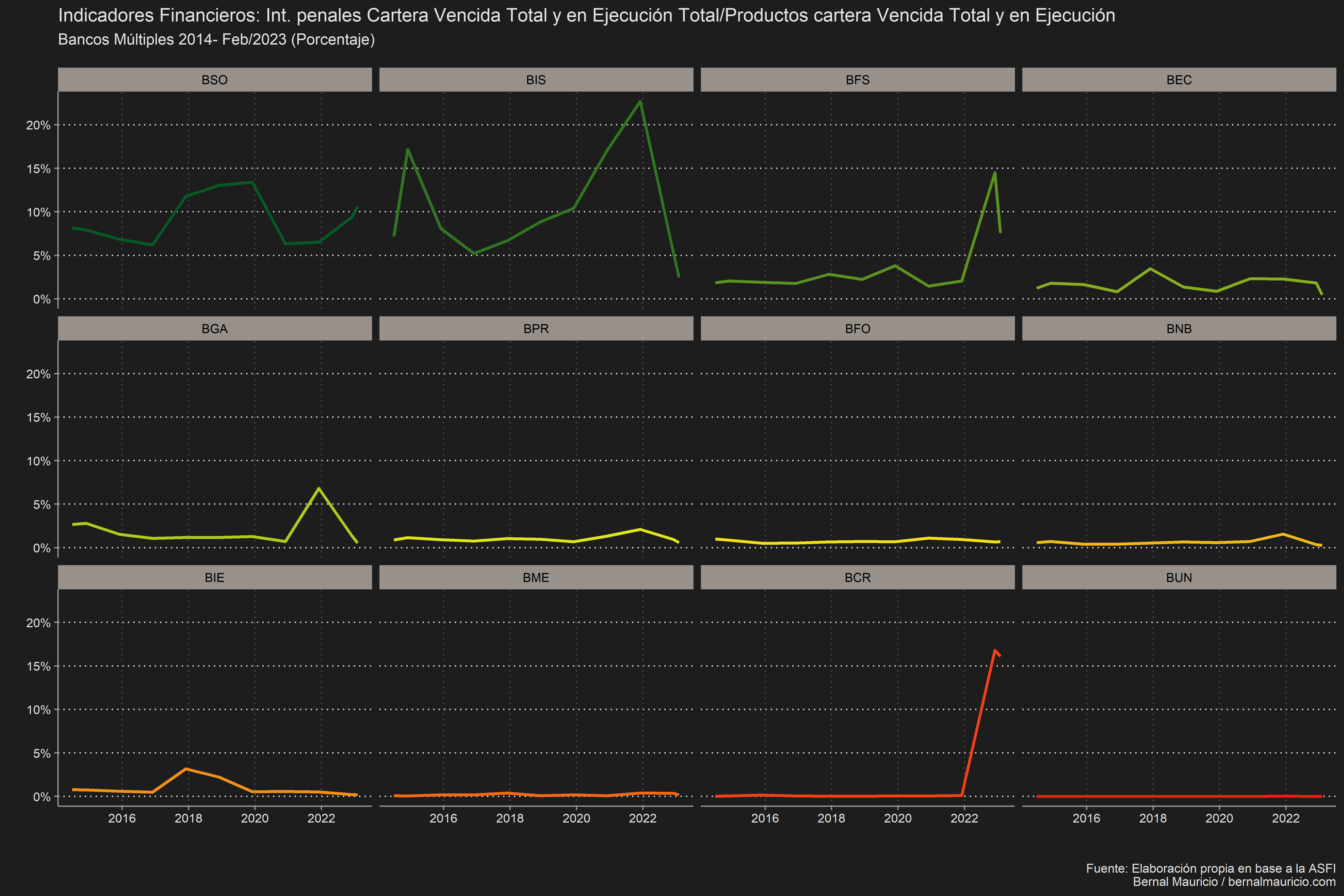Click the '5%' label on bottom row axis

click(x=42, y=753)
